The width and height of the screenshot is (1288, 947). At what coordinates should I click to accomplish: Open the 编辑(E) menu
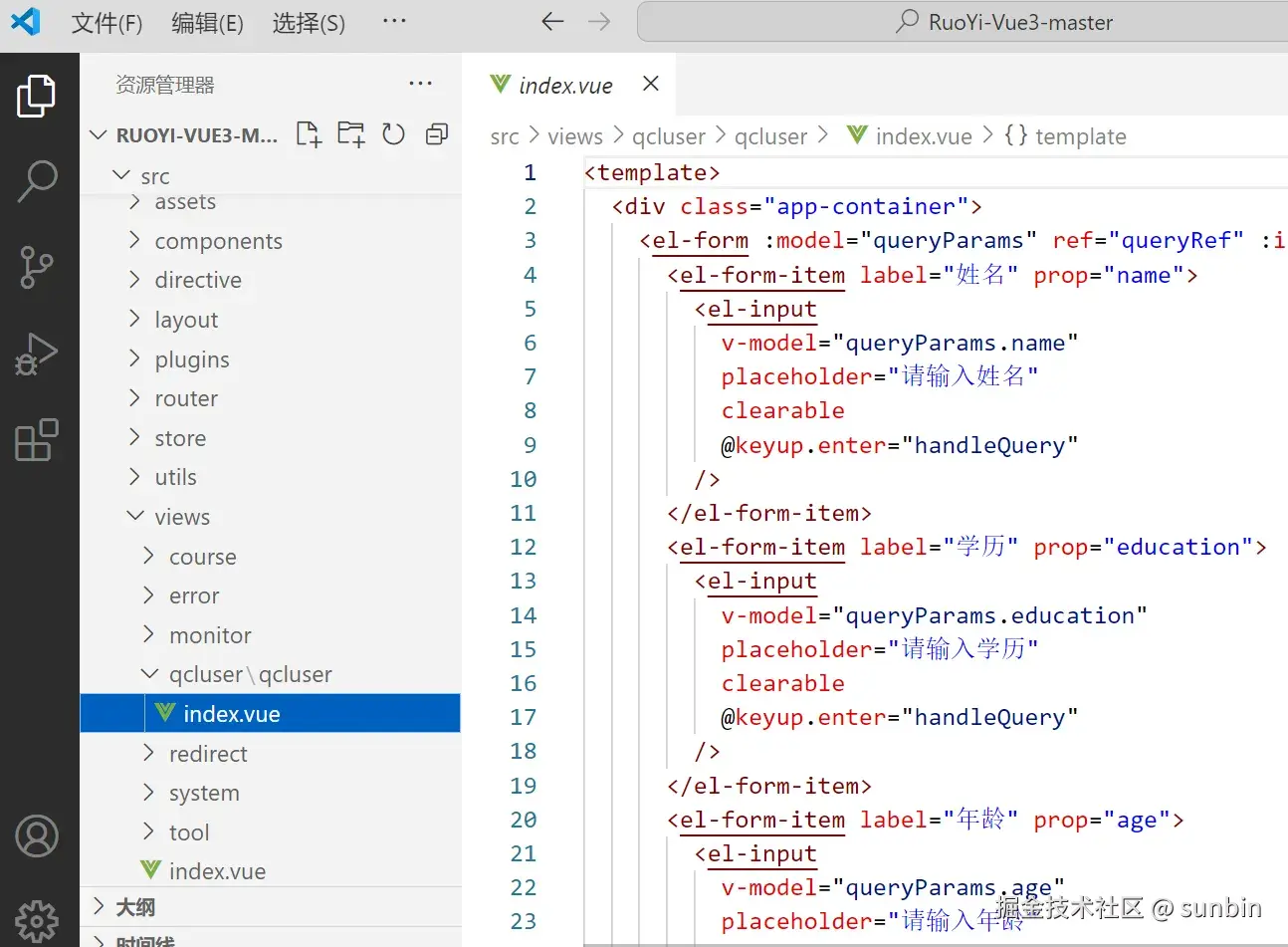pyautogui.click(x=207, y=22)
